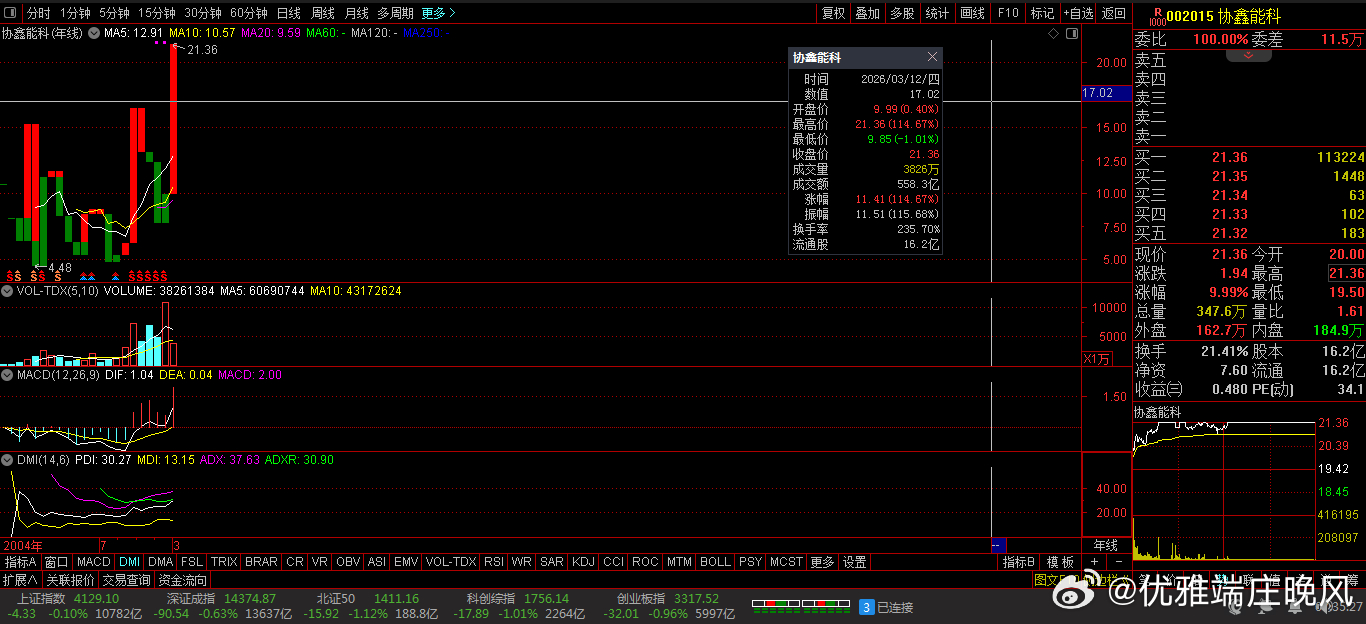Click the 上证指数 4129.10 index entry
Image resolution: width=1366 pixels, height=624 pixels.
[x=68, y=598]
